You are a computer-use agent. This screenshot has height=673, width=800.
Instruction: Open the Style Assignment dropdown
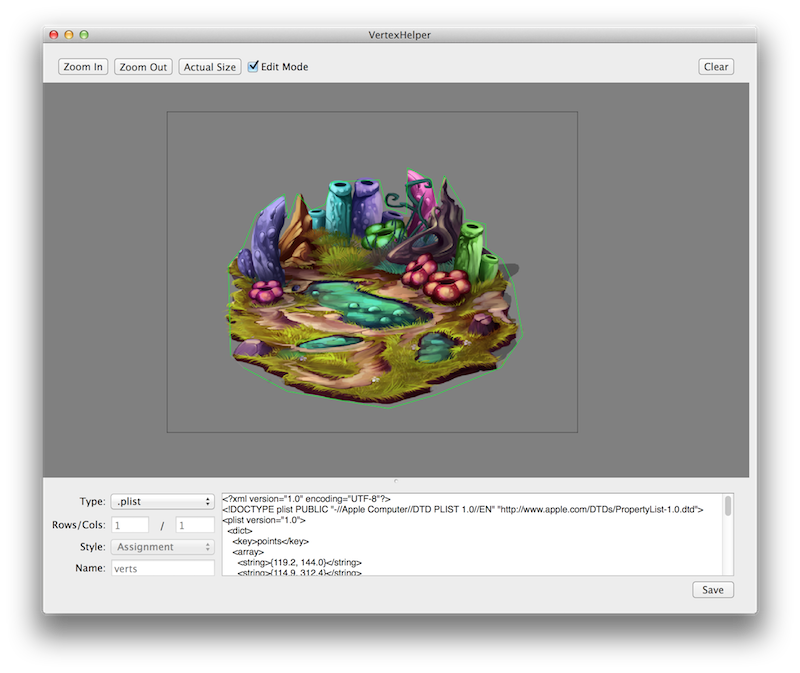[162, 547]
